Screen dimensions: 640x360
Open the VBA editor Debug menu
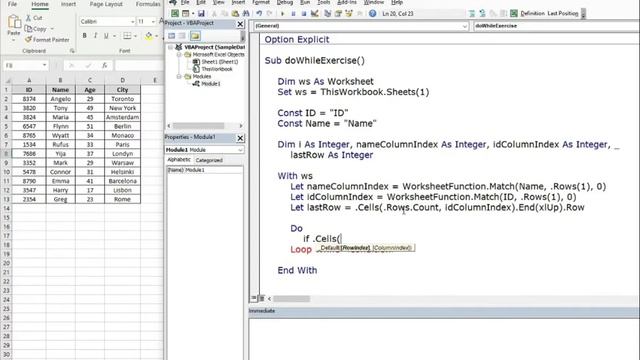coord(284,2)
